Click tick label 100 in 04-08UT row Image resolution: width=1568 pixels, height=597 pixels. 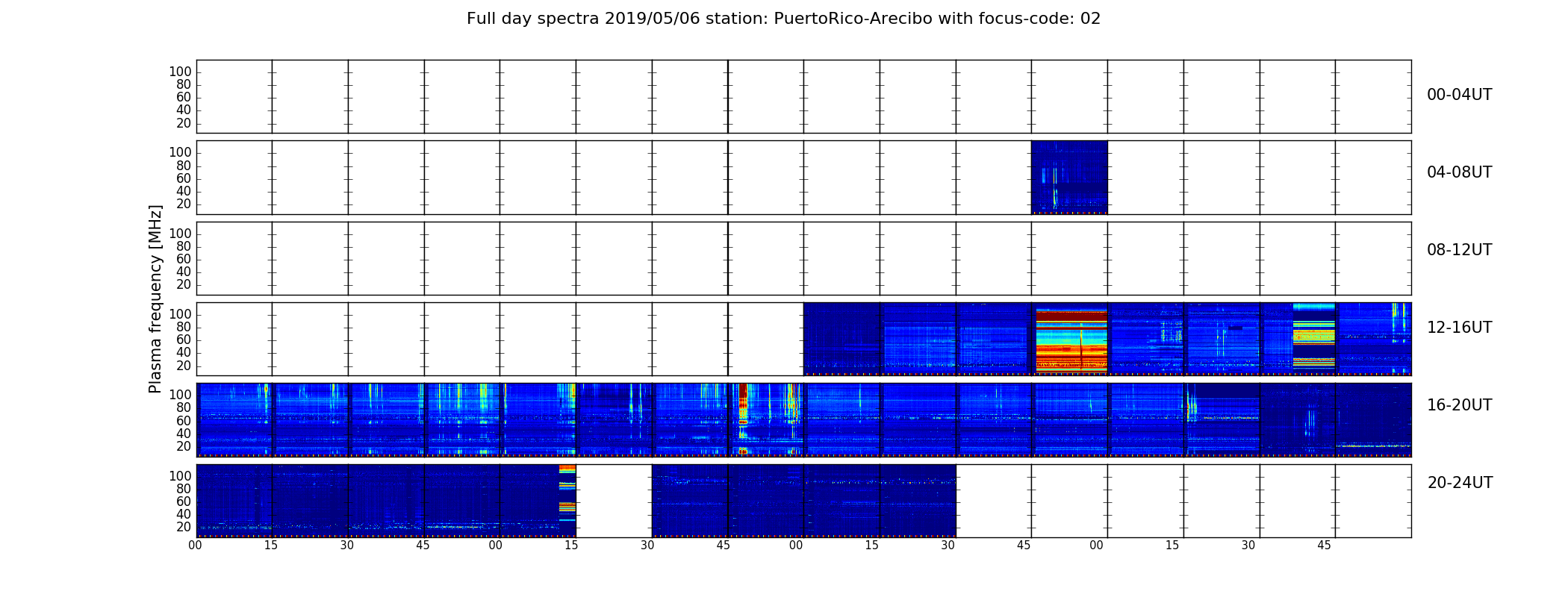coord(180,153)
